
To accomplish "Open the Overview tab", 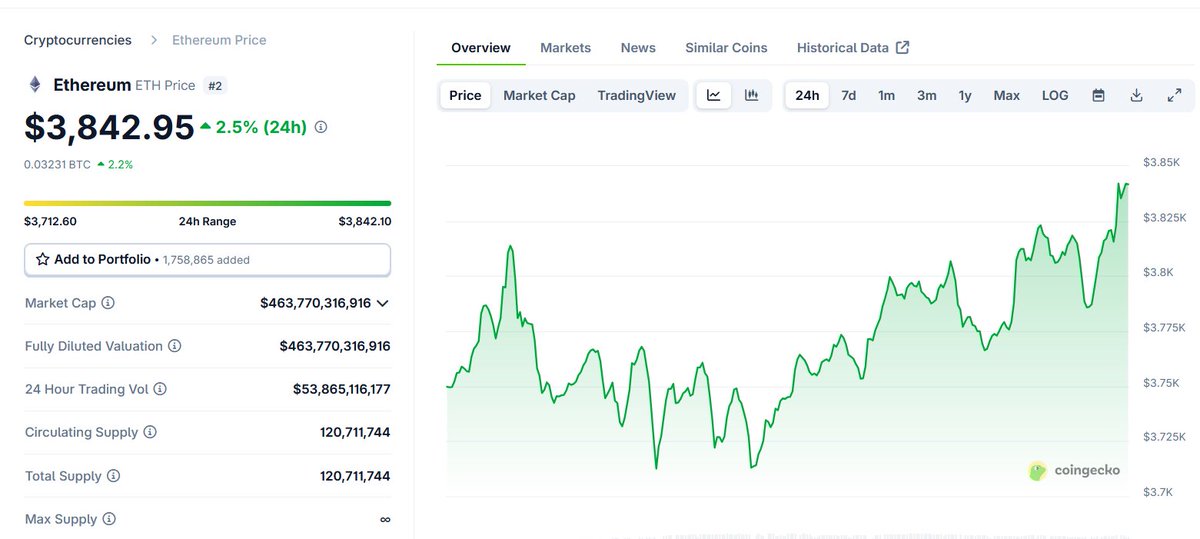I will 481,47.
